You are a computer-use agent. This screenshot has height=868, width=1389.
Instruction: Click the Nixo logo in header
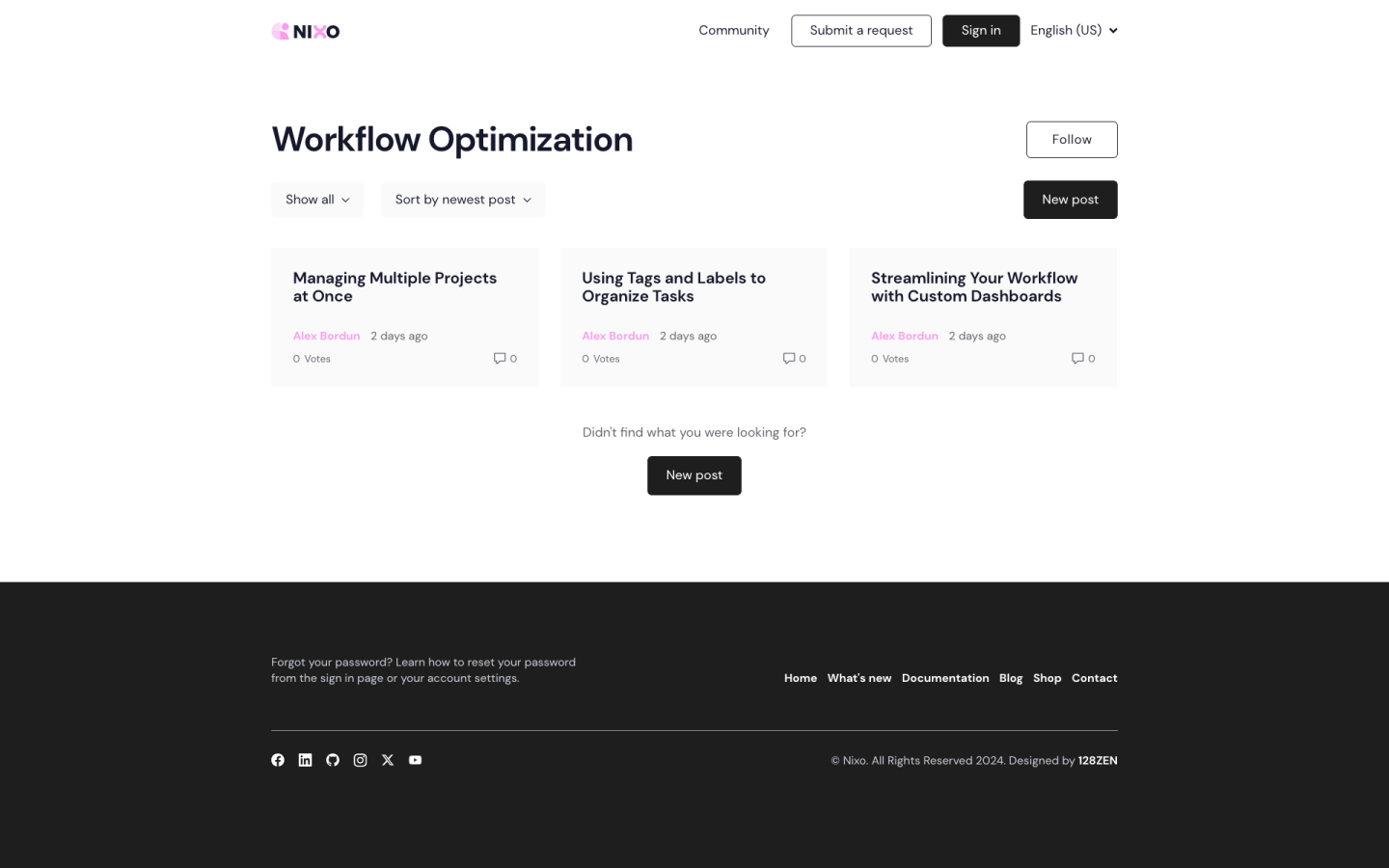(x=306, y=31)
